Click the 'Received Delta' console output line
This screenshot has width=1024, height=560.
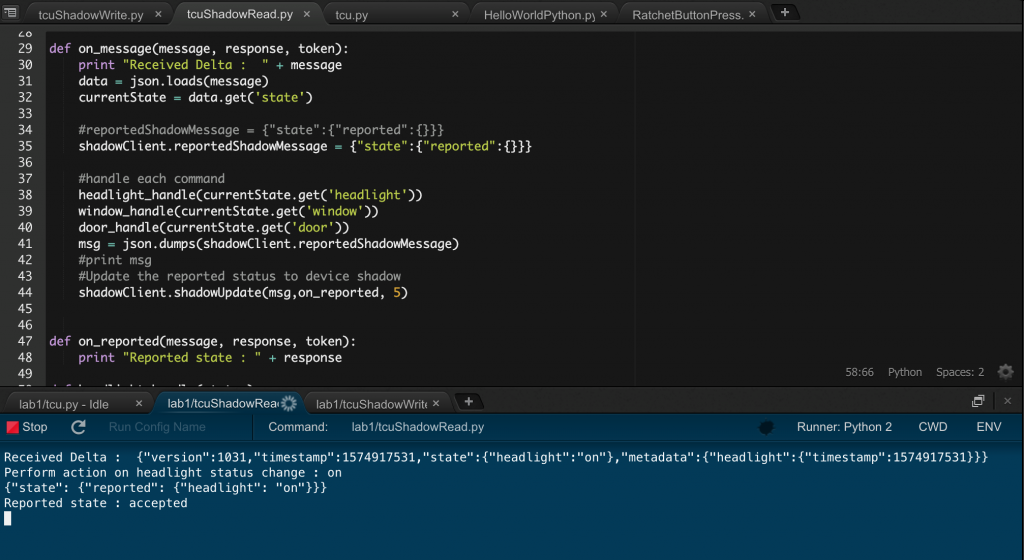(x=496, y=458)
